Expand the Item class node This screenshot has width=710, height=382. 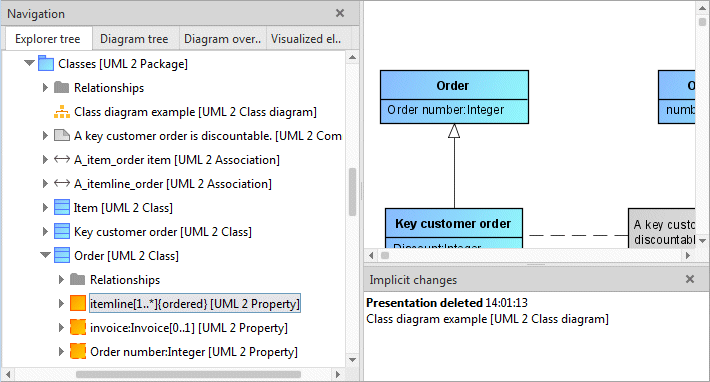[45, 207]
